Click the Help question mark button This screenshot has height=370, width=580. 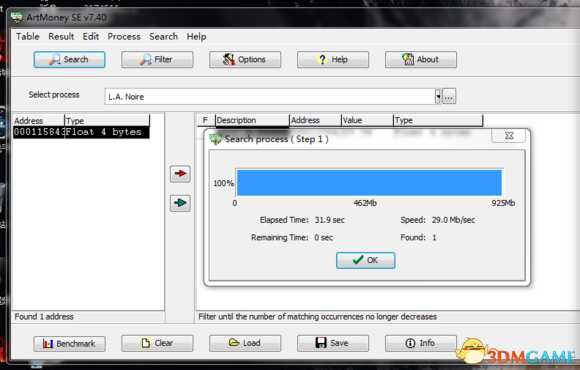(x=333, y=60)
